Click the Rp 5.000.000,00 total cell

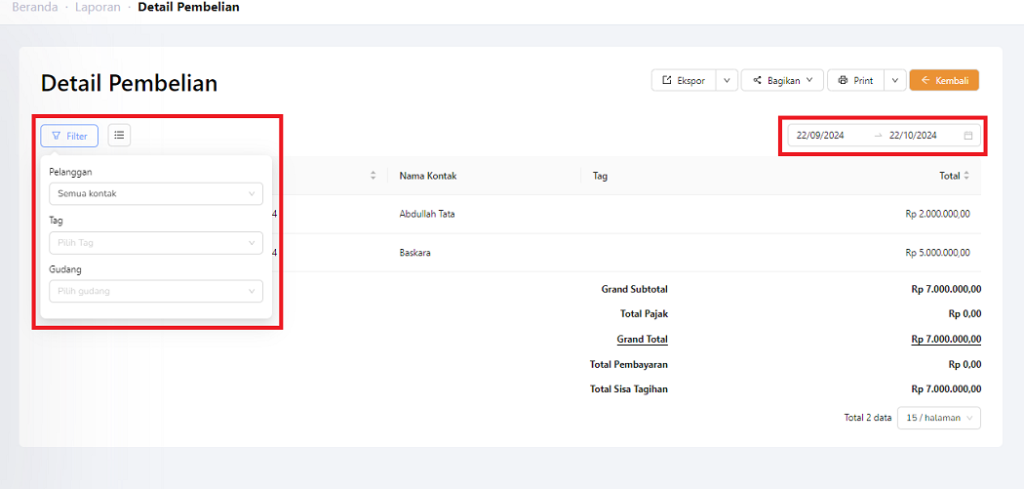(x=937, y=253)
